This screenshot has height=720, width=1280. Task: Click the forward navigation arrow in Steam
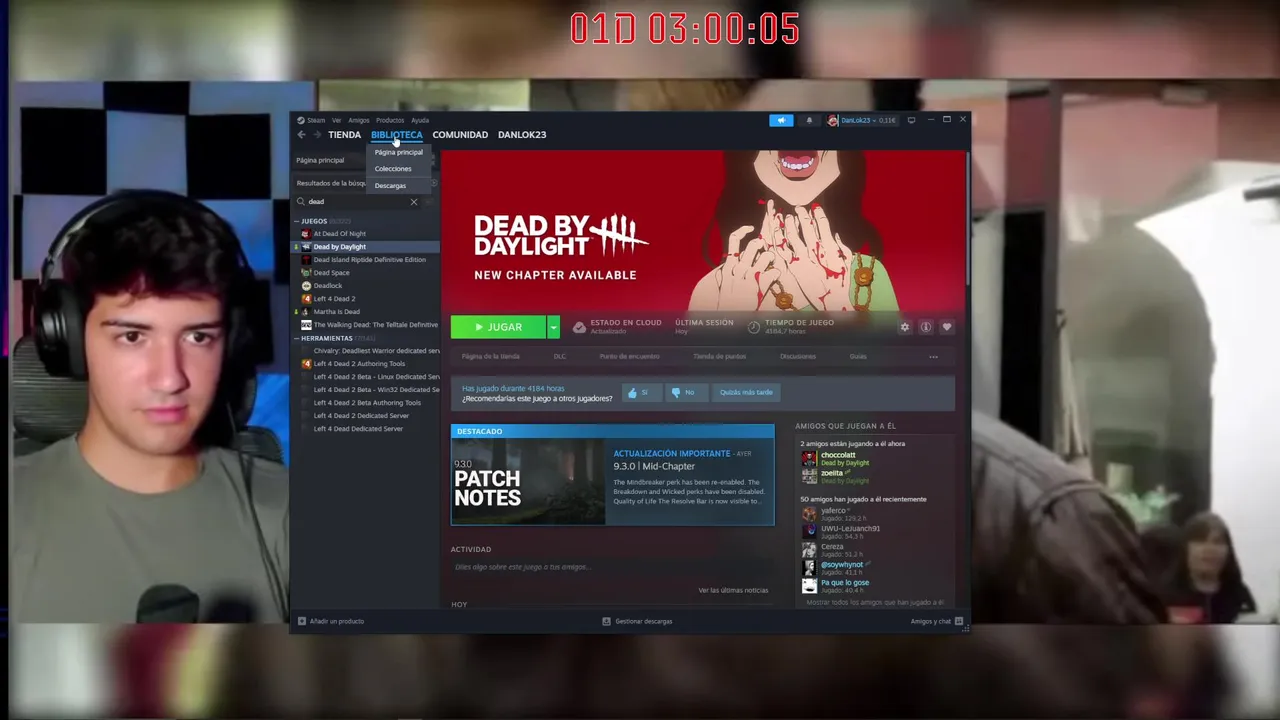tap(317, 134)
